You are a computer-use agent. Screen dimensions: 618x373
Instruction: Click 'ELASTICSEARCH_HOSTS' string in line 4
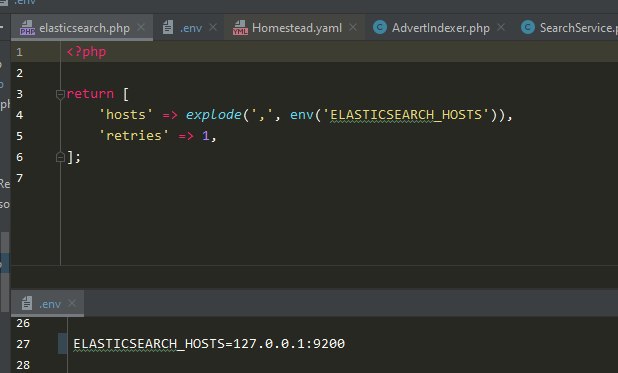coord(406,115)
